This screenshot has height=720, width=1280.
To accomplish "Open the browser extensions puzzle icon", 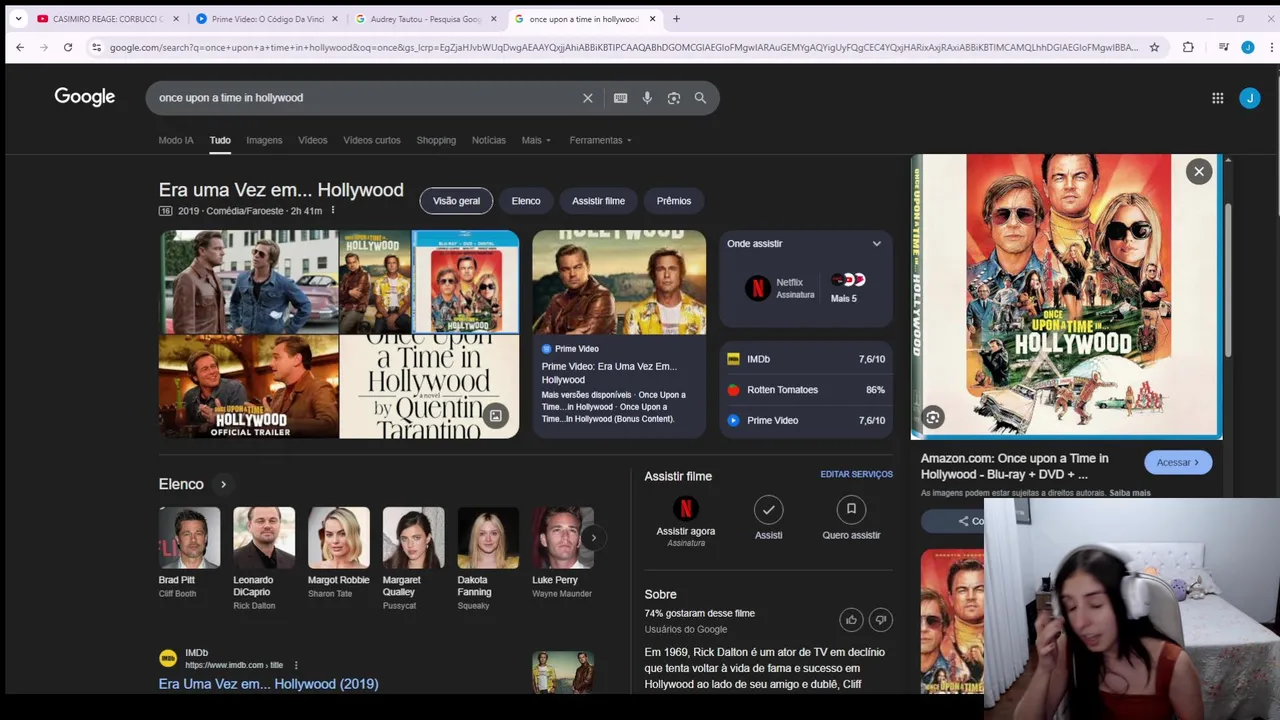I will click(x=1188, y=47).
